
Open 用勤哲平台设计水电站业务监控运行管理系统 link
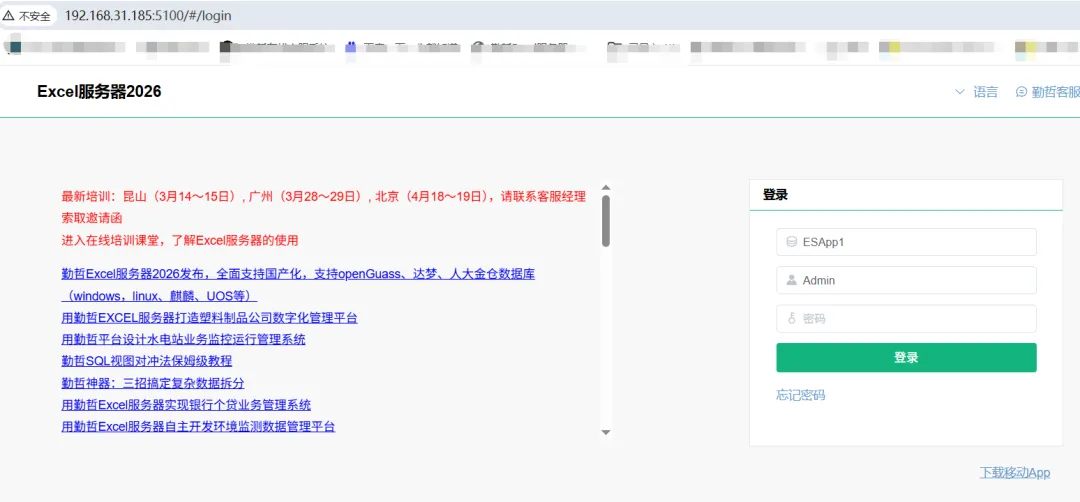(x=183, y=339)
